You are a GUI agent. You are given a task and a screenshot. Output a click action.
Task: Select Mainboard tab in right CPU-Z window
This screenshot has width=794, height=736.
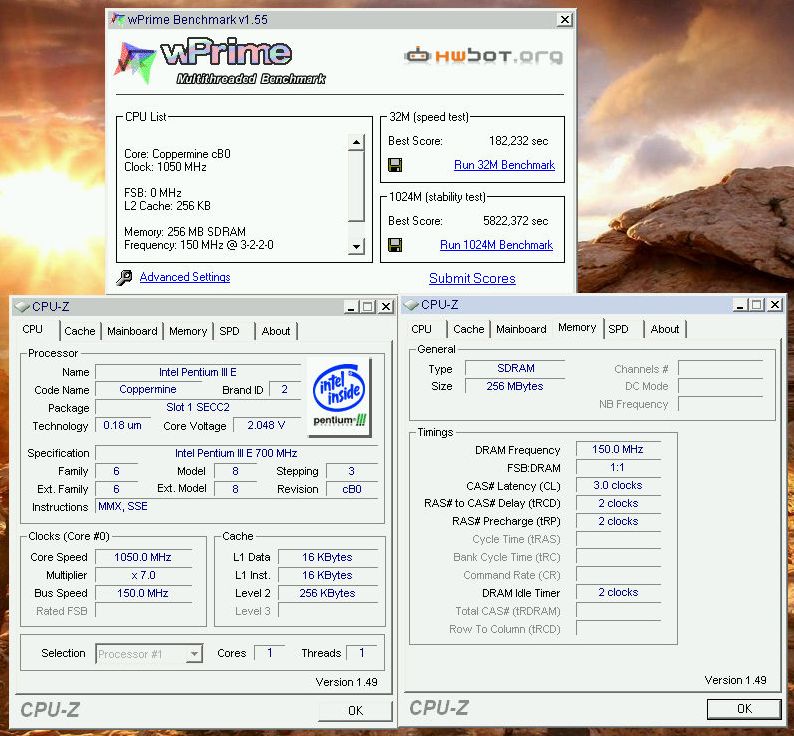pos(521,329)
